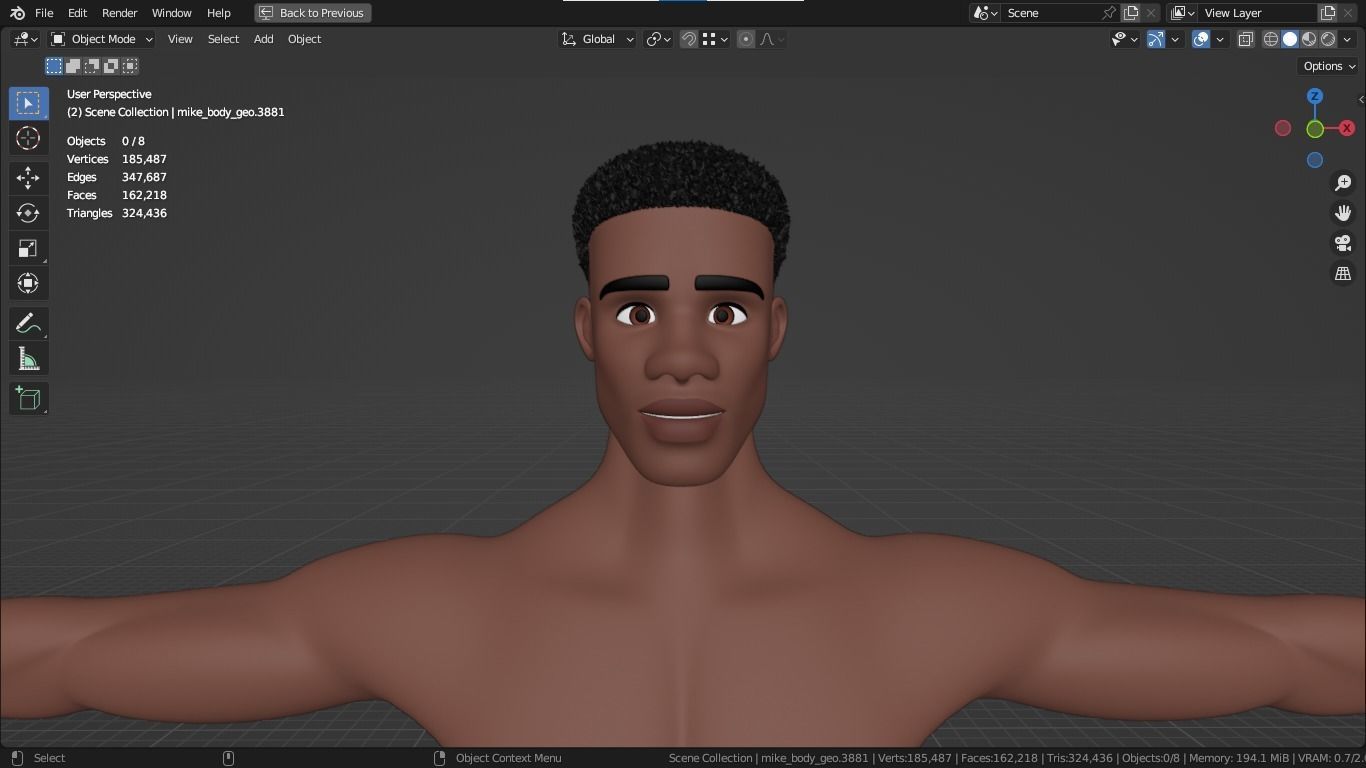Click the X axis on the navigation gizmo
The height and width of the screenshot is (768, 1366).
coord(1347,128)
